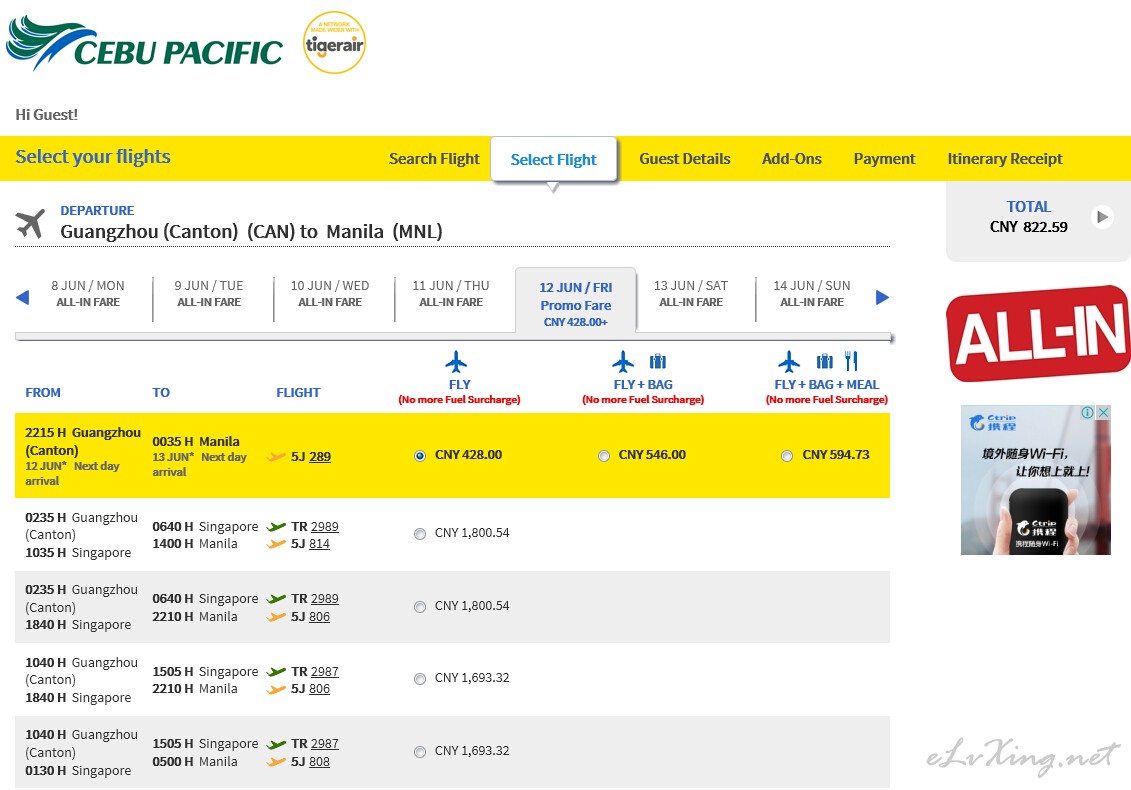Screen dimensions: 1131x790
Task: Open flight number 289 link
Action: pos(320,457)
